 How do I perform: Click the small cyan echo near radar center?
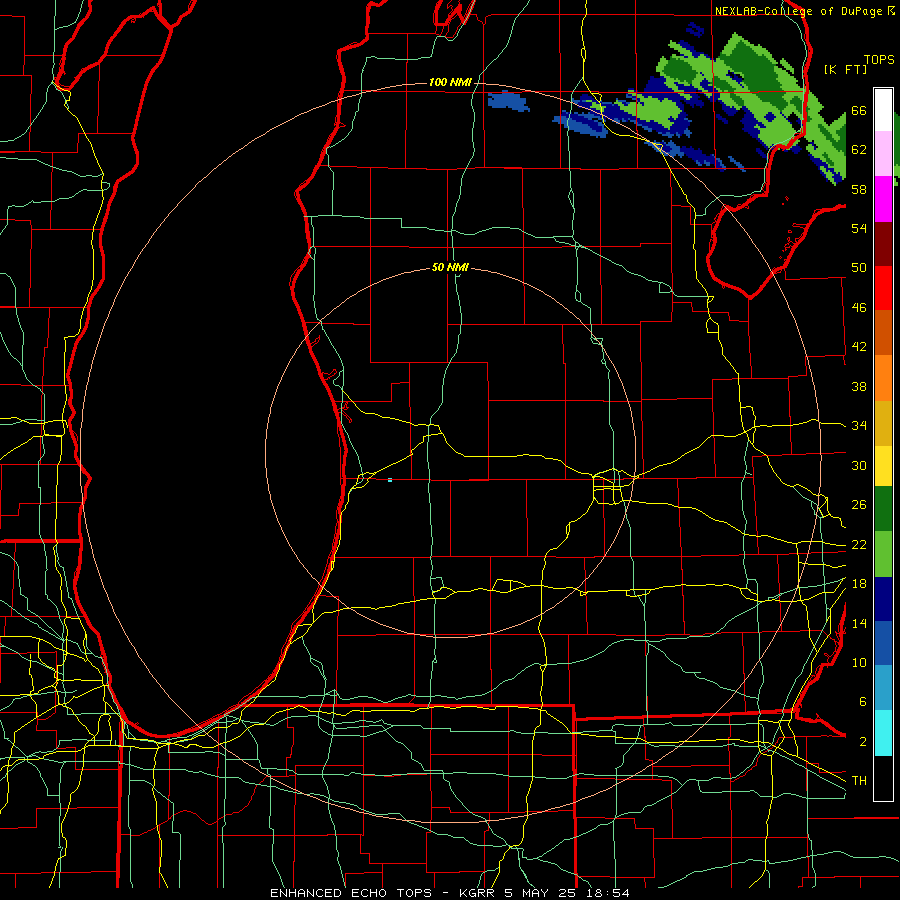tap(390, 480)
